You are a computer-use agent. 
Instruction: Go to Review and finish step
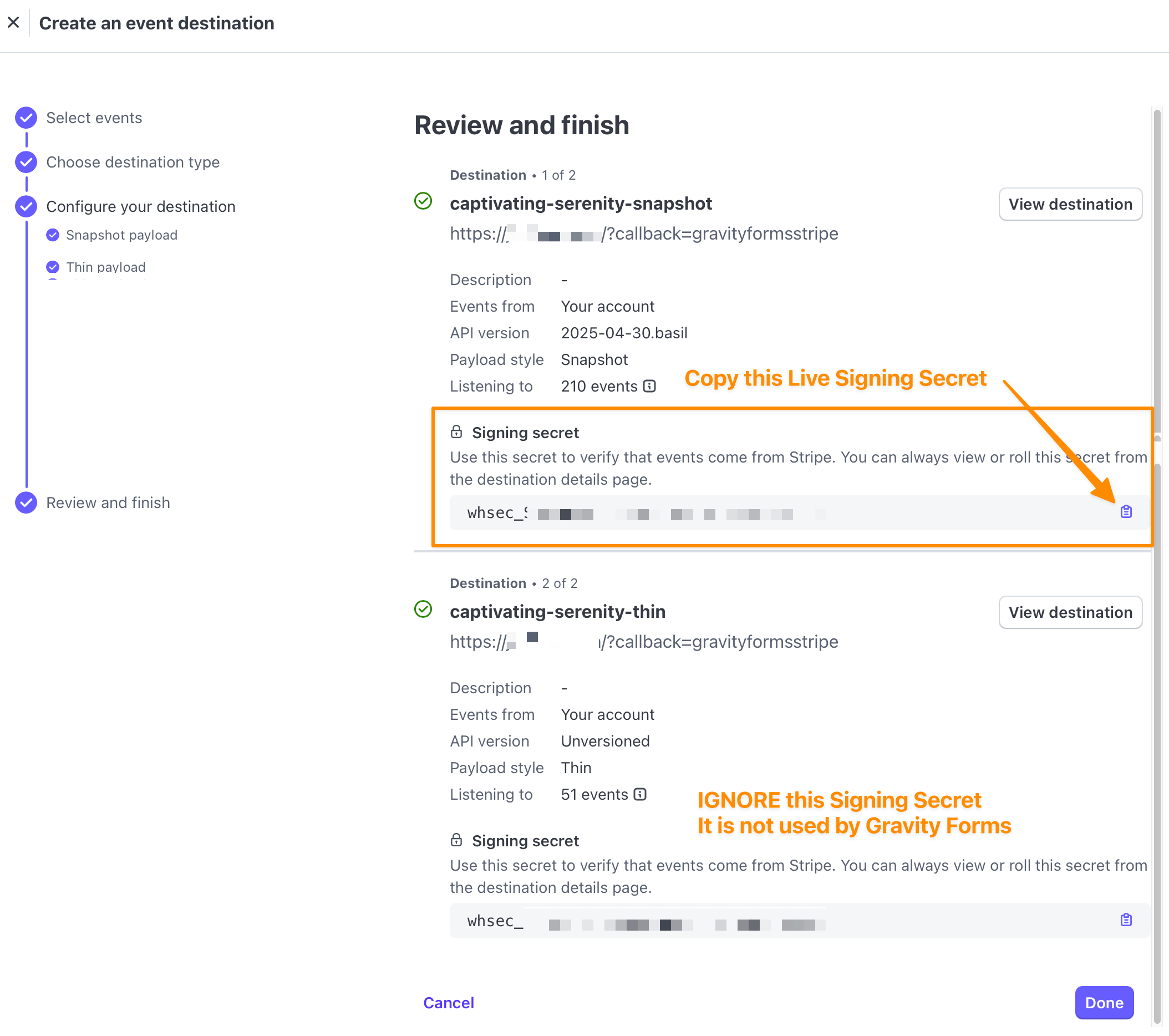click(108, 502)
